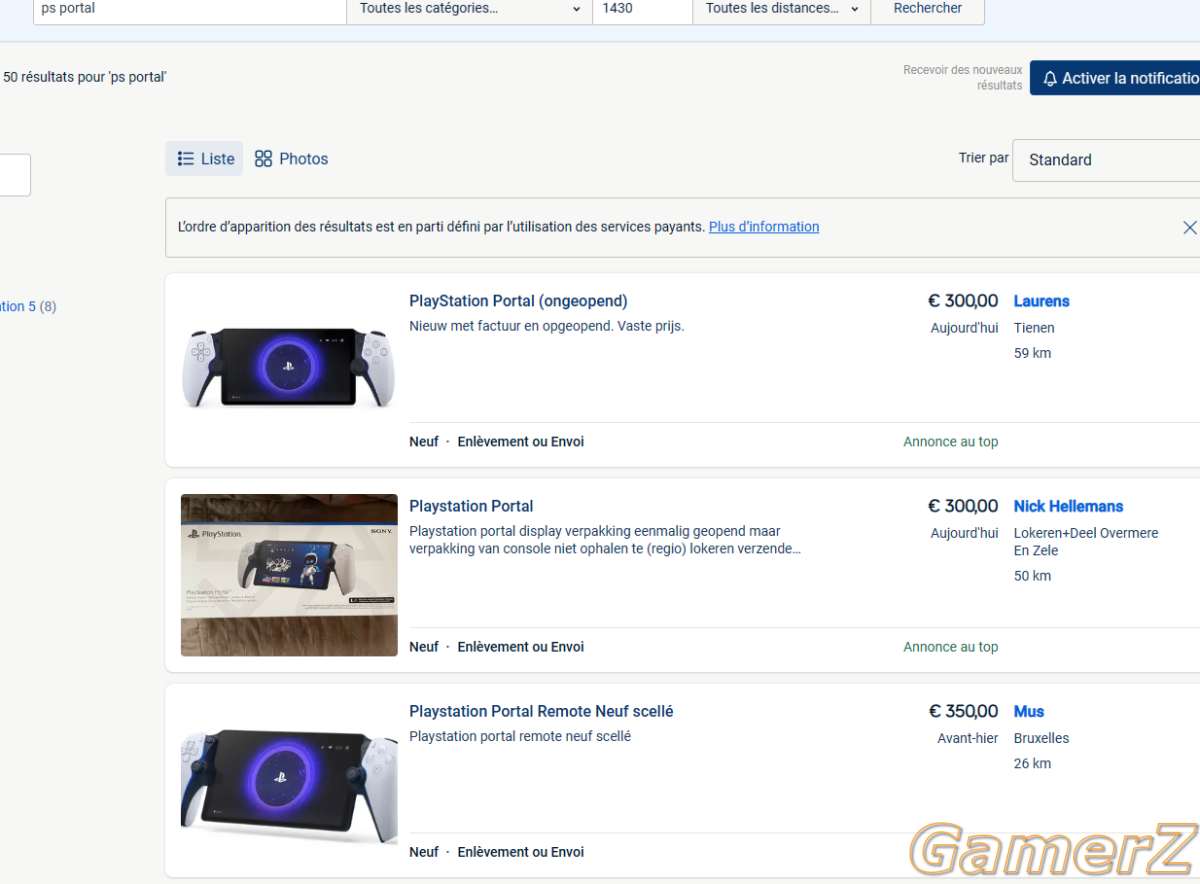Open the 'Toutes les distances' dropdown

click(x=781, y=9)
